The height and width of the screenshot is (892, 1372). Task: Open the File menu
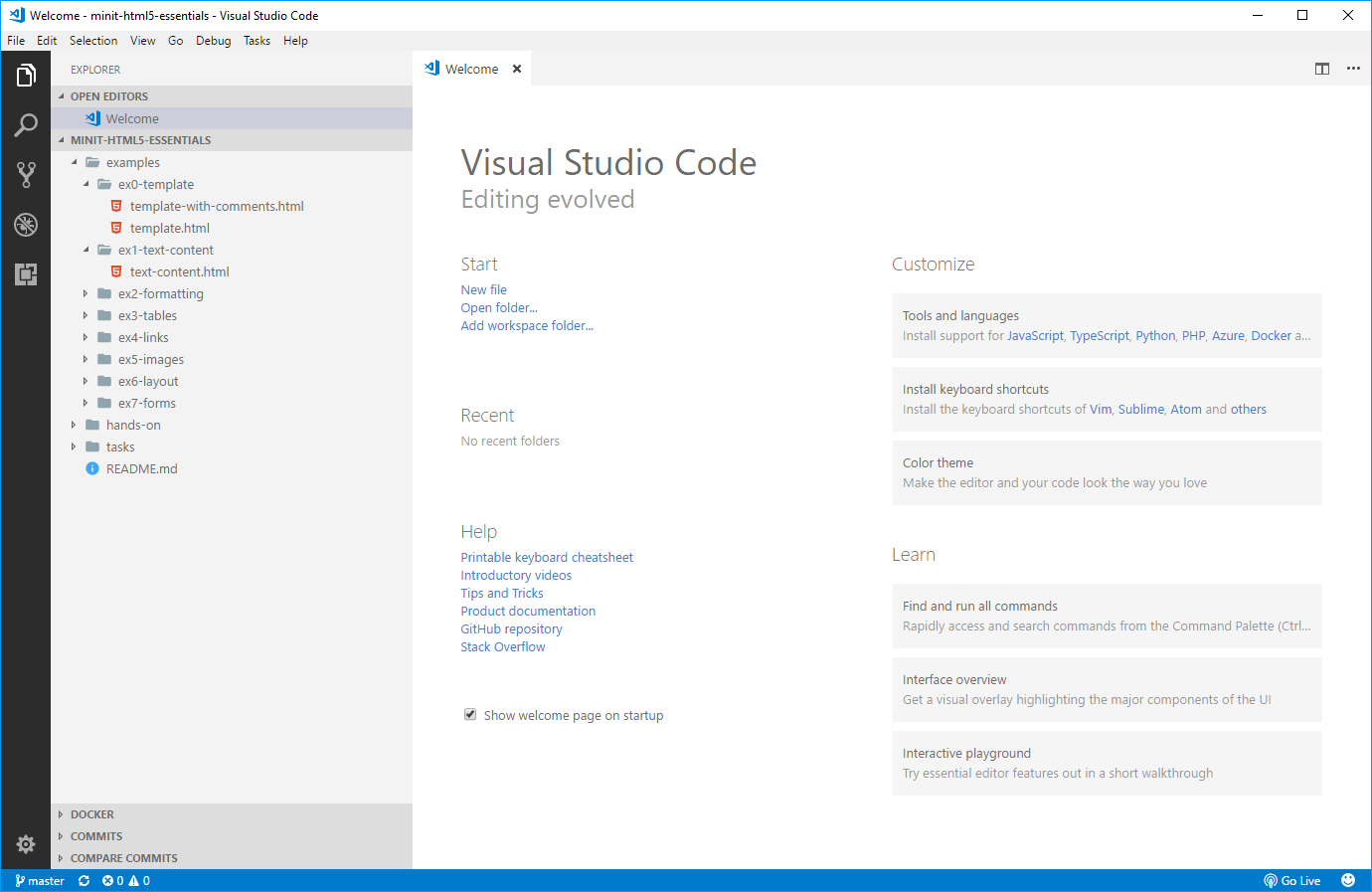pyautogui.click(x=16, y=41)
